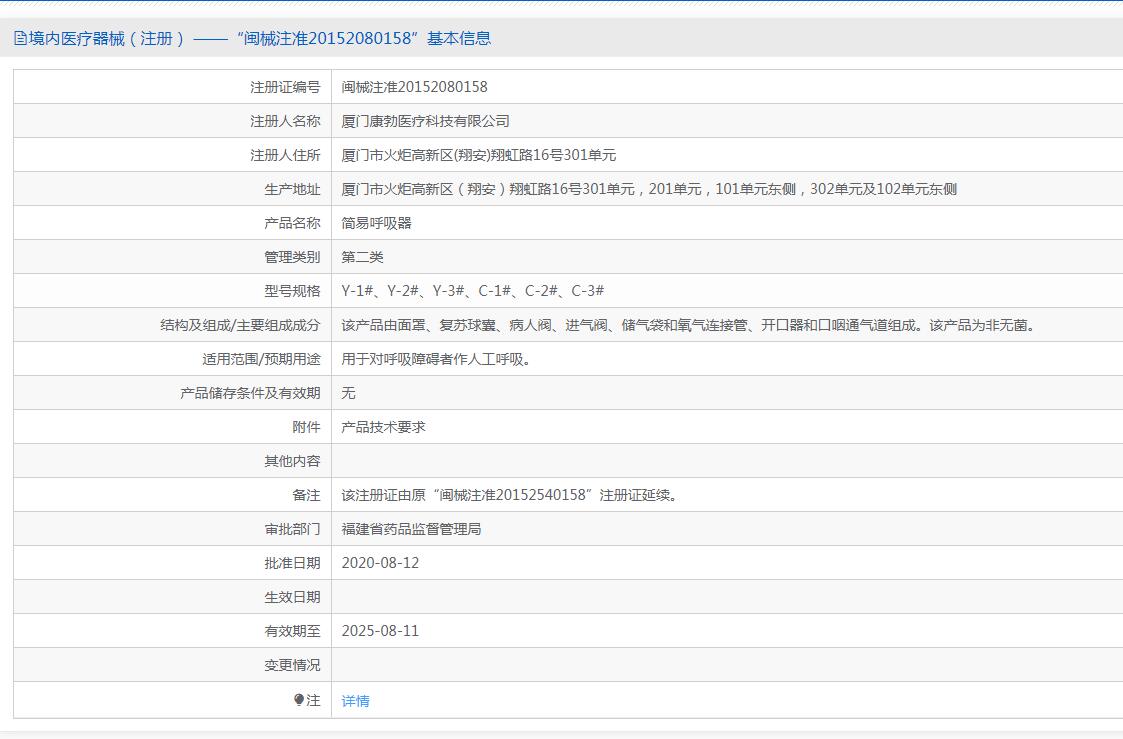Select product name 简易呼吸器
The image size is (1123, 739).
pos(376,223)
